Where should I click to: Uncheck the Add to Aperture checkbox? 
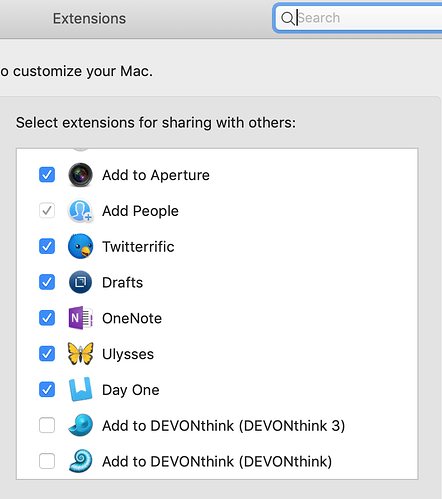point(47,175)
